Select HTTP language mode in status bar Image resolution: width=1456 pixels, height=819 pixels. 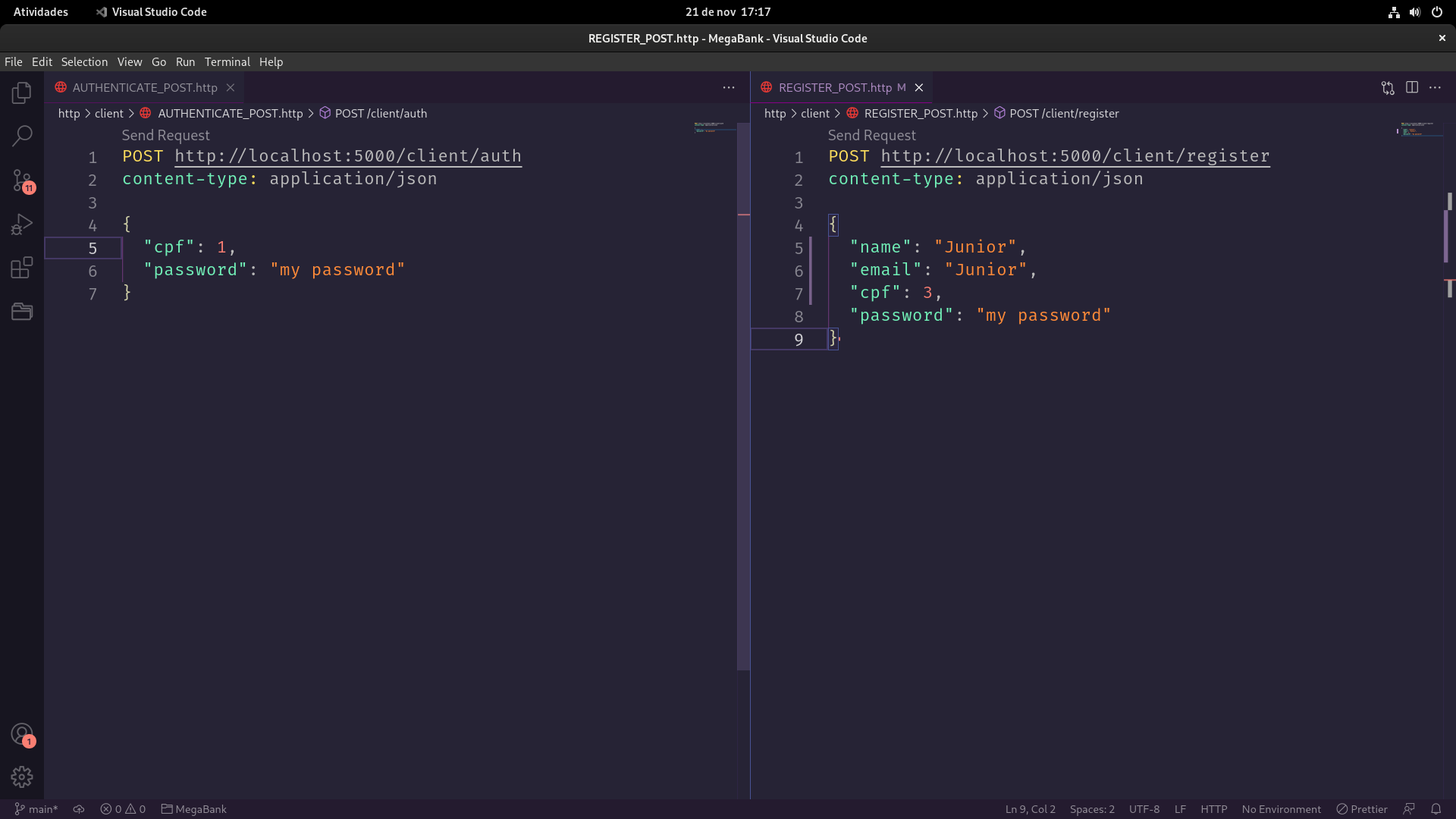pos(1213,809)
